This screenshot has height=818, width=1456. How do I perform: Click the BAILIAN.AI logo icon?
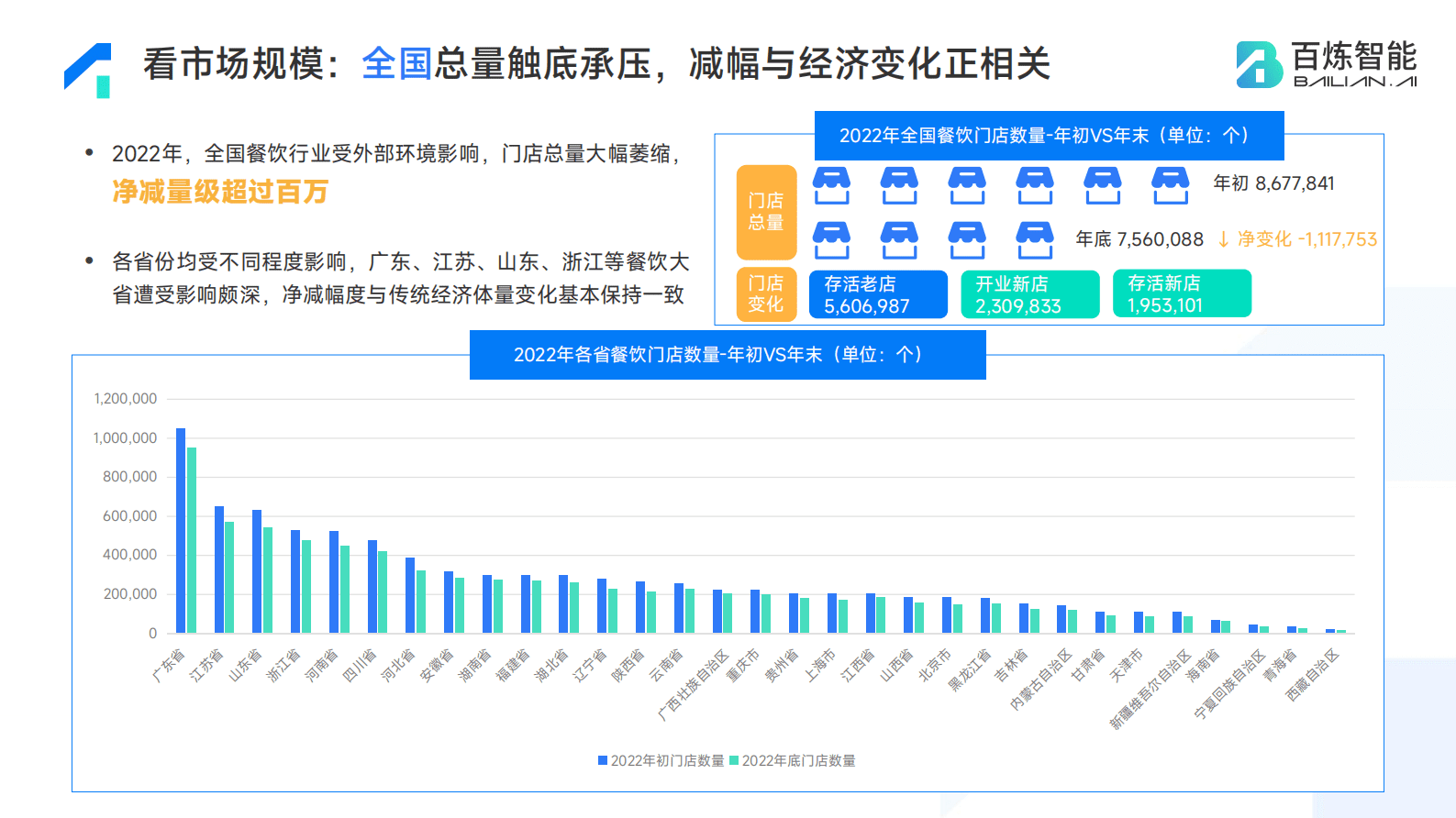(x=1259, y=64)
